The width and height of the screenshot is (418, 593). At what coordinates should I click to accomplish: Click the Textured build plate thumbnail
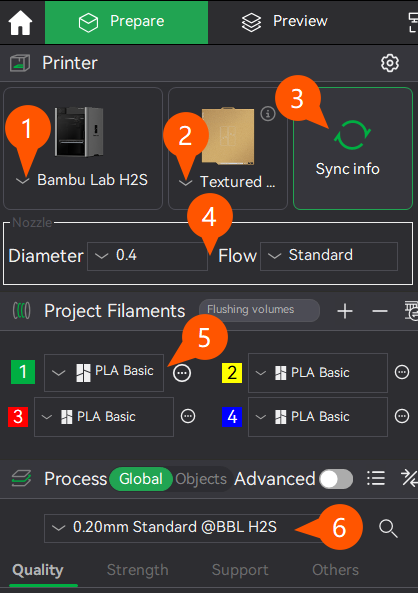click(228, 136)
